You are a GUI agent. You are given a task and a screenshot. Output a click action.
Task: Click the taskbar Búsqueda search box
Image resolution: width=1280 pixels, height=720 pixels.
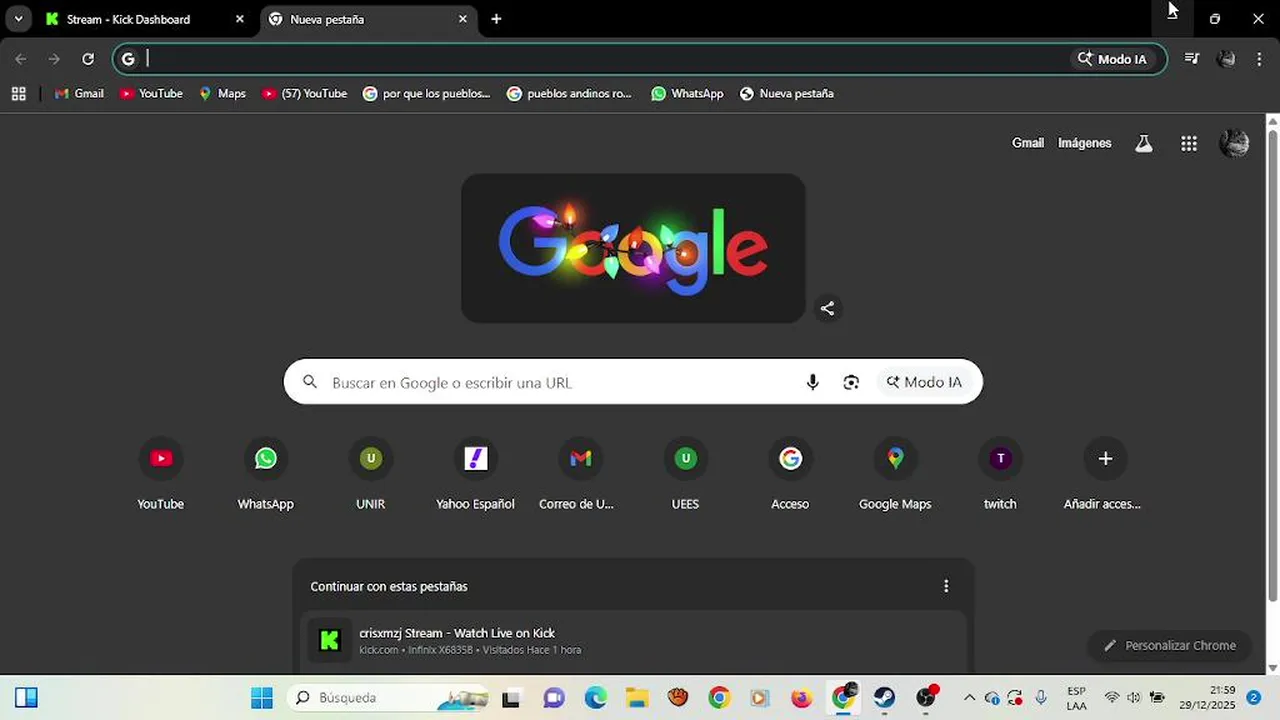[390, 698]
